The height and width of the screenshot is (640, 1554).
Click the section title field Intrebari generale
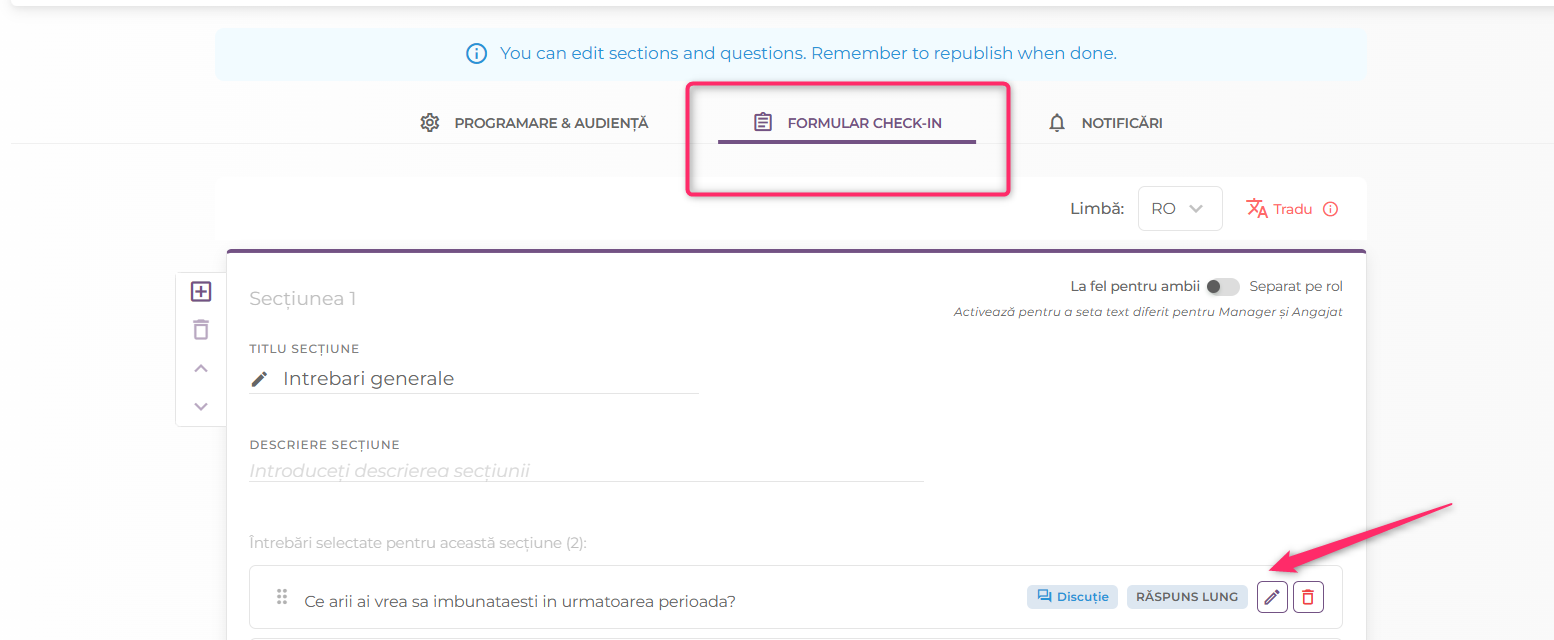click(x=474, y=379)
